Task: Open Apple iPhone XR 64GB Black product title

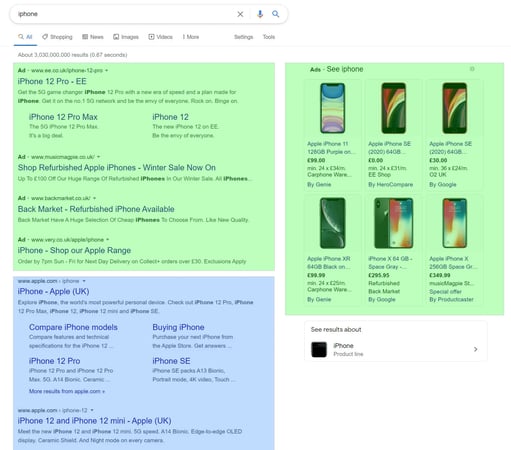Action: tap(329, 263)
